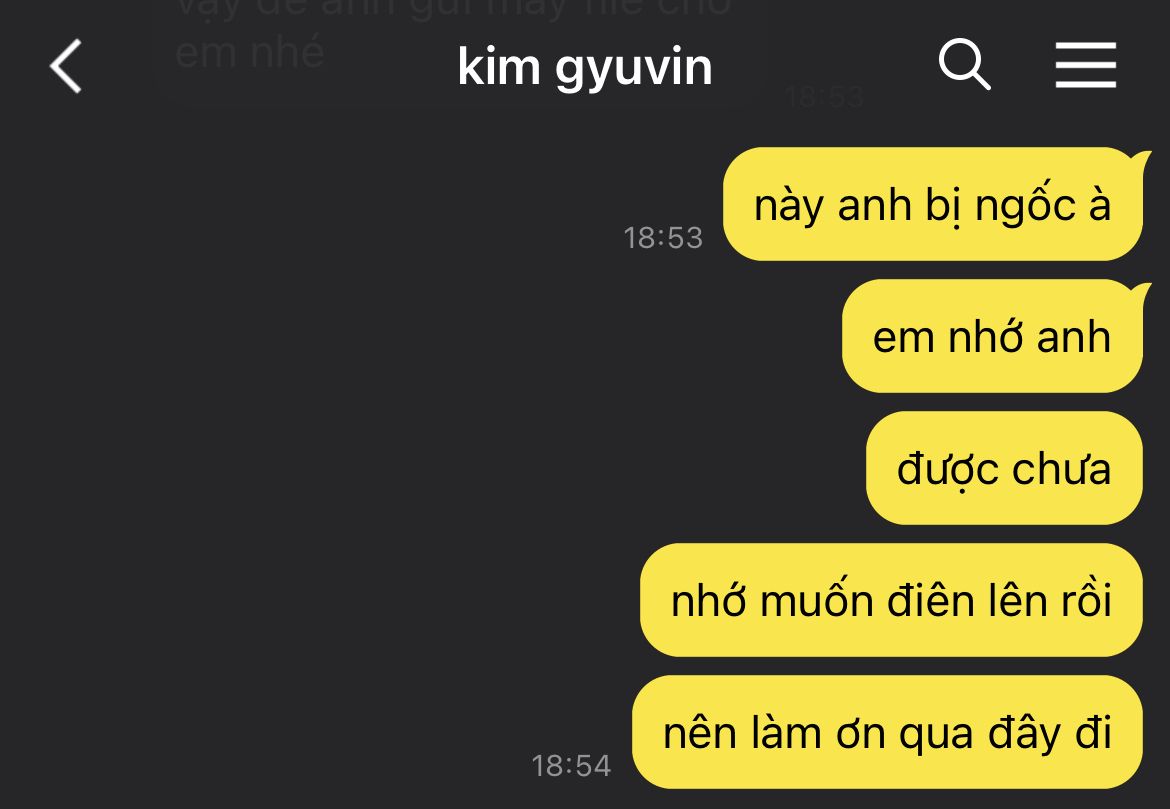Tap the chat title kim gyuvin
Screen dimensions: 1170x809
(585, 69)
